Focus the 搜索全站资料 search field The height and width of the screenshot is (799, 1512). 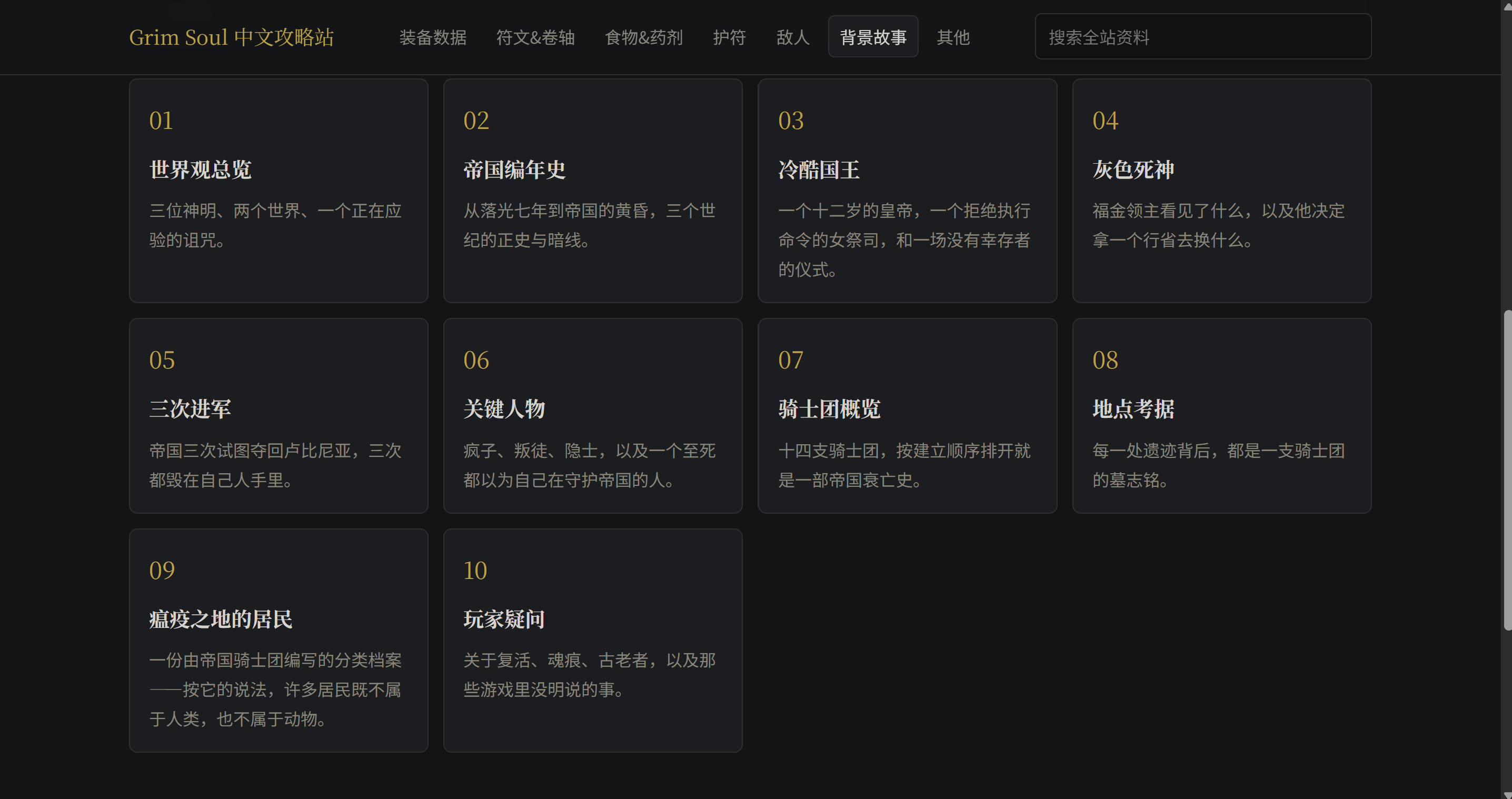(x=1202, y=37)
